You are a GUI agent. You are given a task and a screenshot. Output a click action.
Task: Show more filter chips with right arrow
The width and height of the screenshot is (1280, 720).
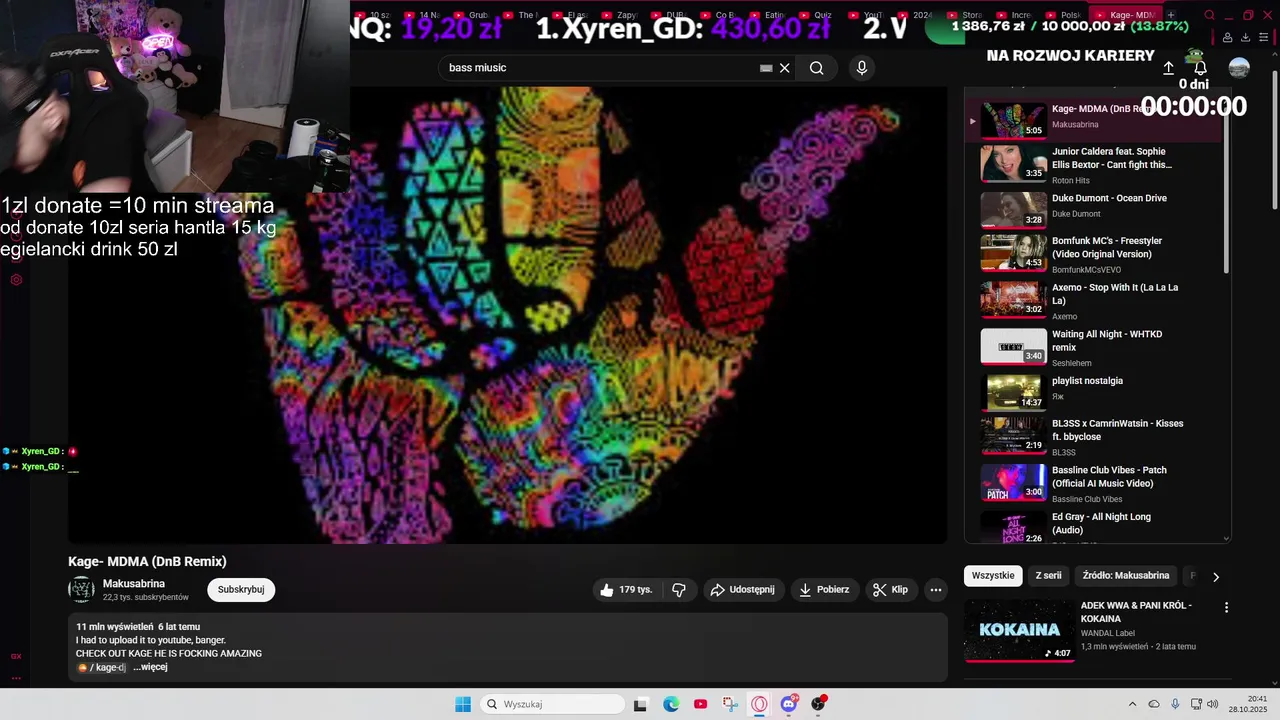[x=1216, y=577]
